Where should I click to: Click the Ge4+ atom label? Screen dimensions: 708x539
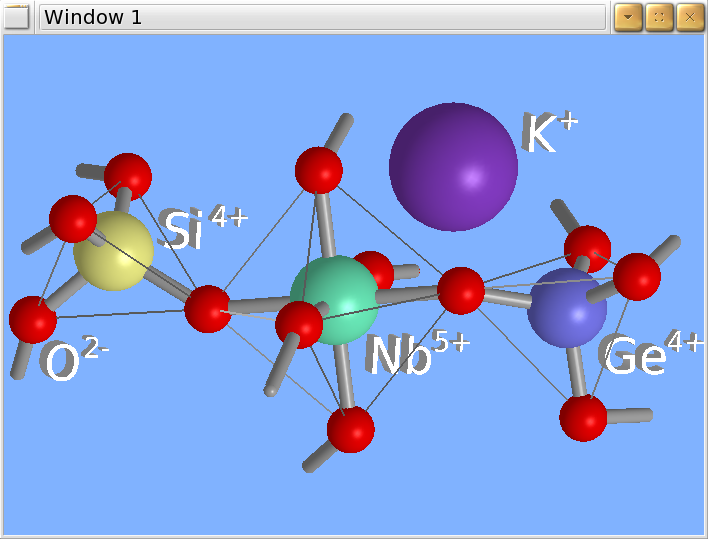(x=654, y=354)
